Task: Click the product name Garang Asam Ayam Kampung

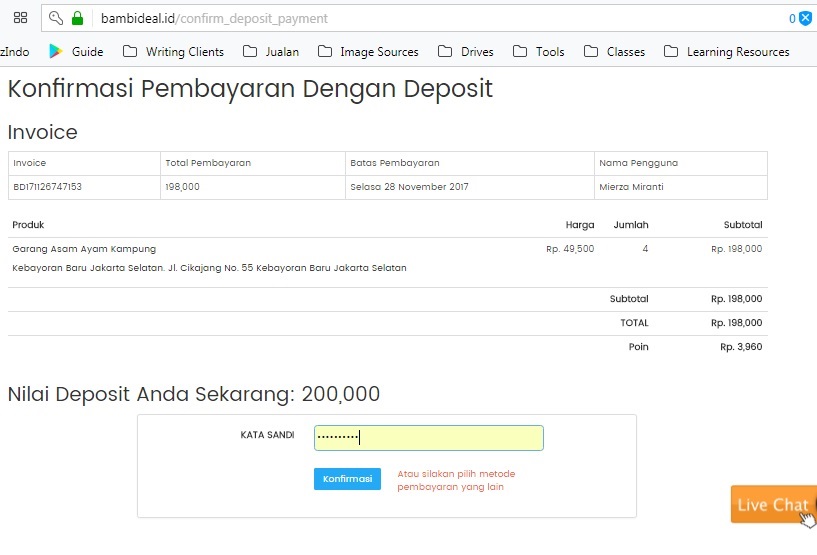Action: (x=84, y=249)
